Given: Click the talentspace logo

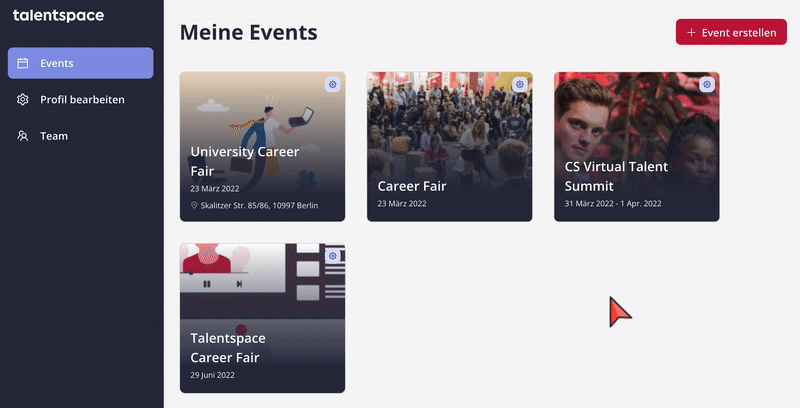Looking at the screenshot, I should coord(58,16).
